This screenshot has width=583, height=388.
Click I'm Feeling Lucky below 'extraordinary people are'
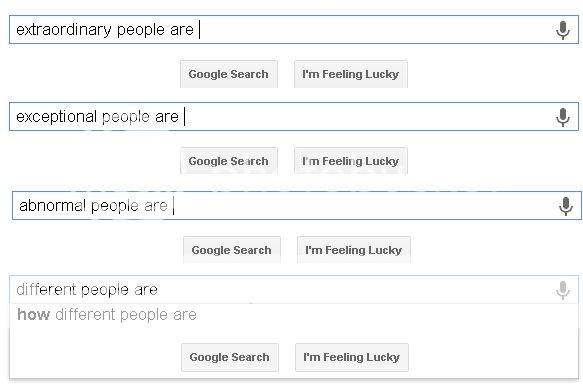351,74
